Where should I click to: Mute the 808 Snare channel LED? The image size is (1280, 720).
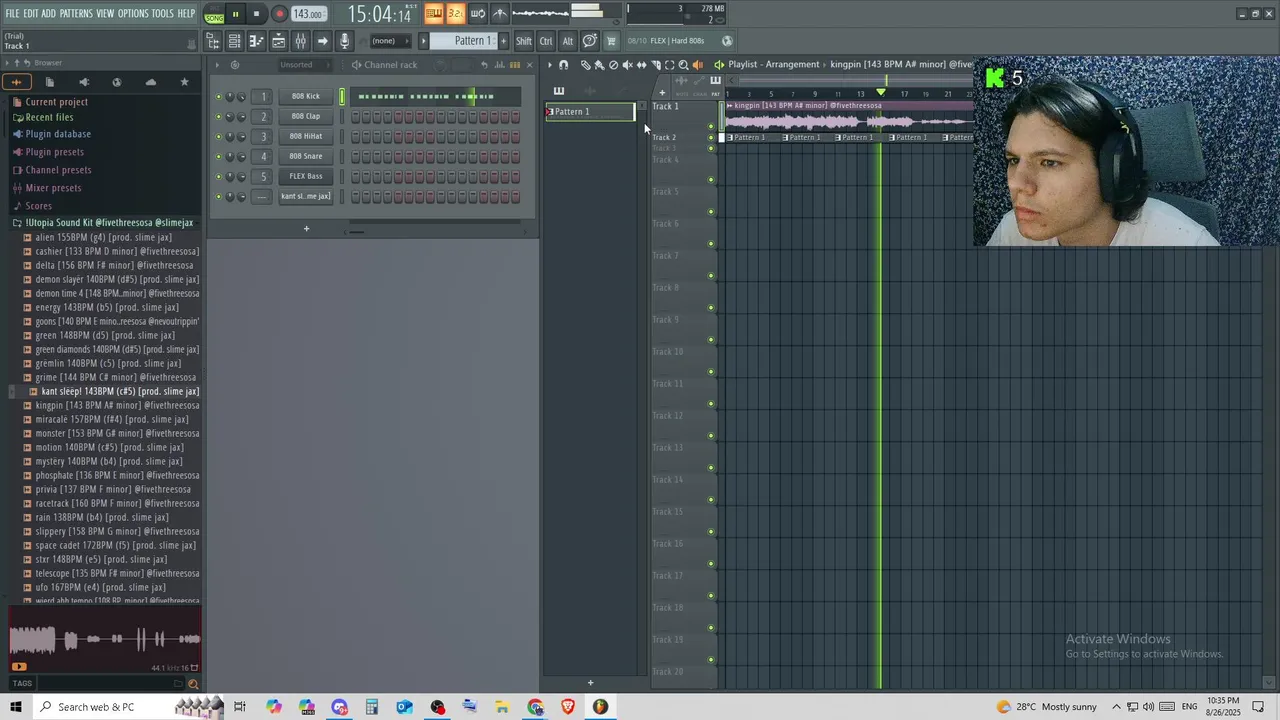[x=219, y=157]
